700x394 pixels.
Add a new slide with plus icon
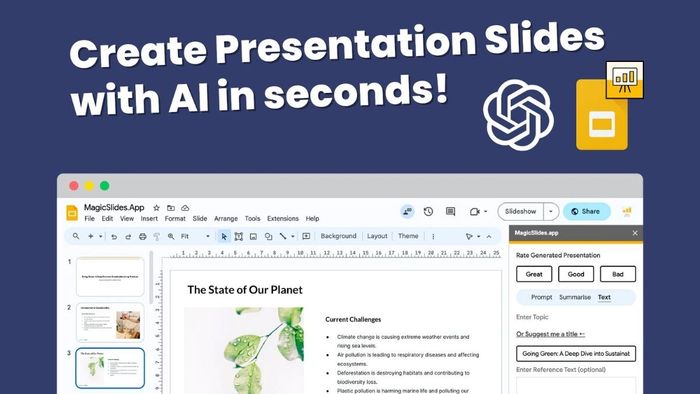[x=91, y=236]
